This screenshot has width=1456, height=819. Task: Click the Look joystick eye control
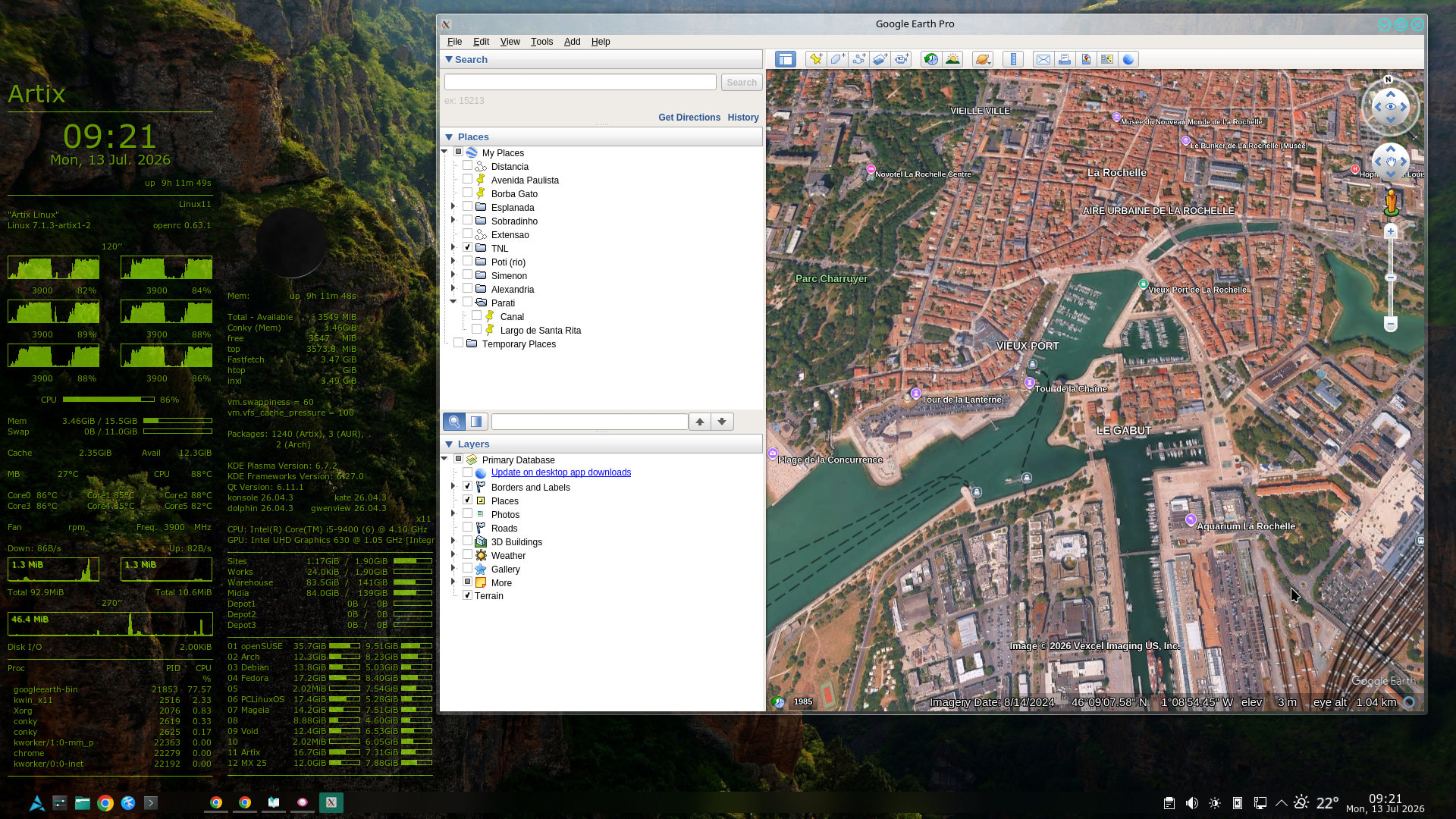coord(1390,107)
